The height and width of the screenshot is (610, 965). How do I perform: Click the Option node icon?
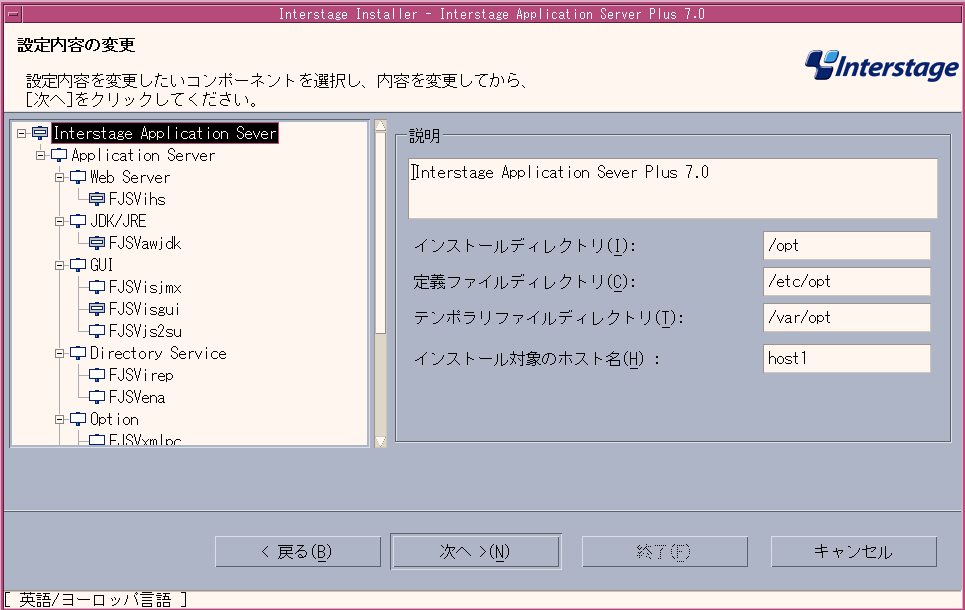point(78,419)
